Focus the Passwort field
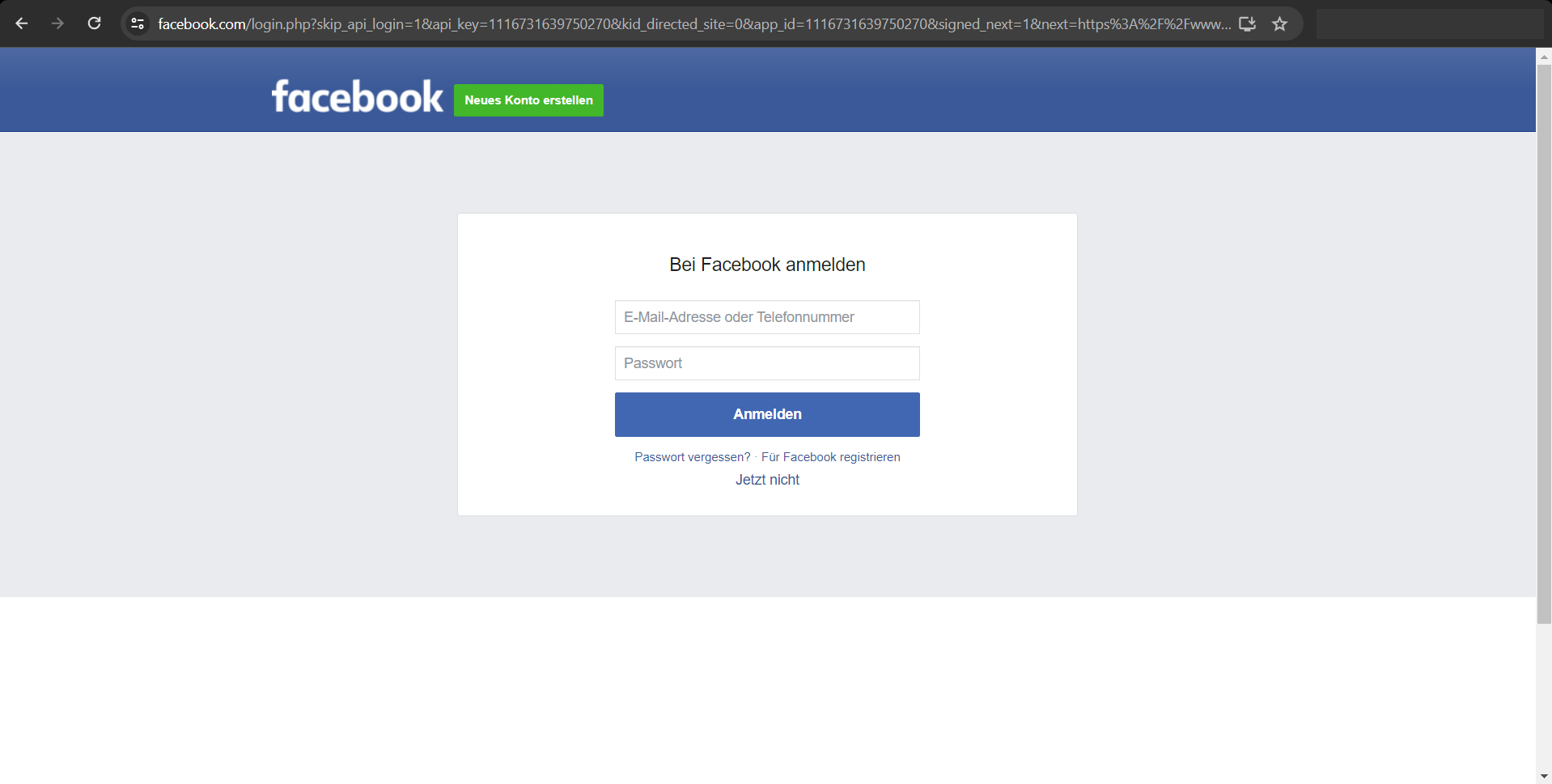This screenshot has height=784, width=1552. 767,363
